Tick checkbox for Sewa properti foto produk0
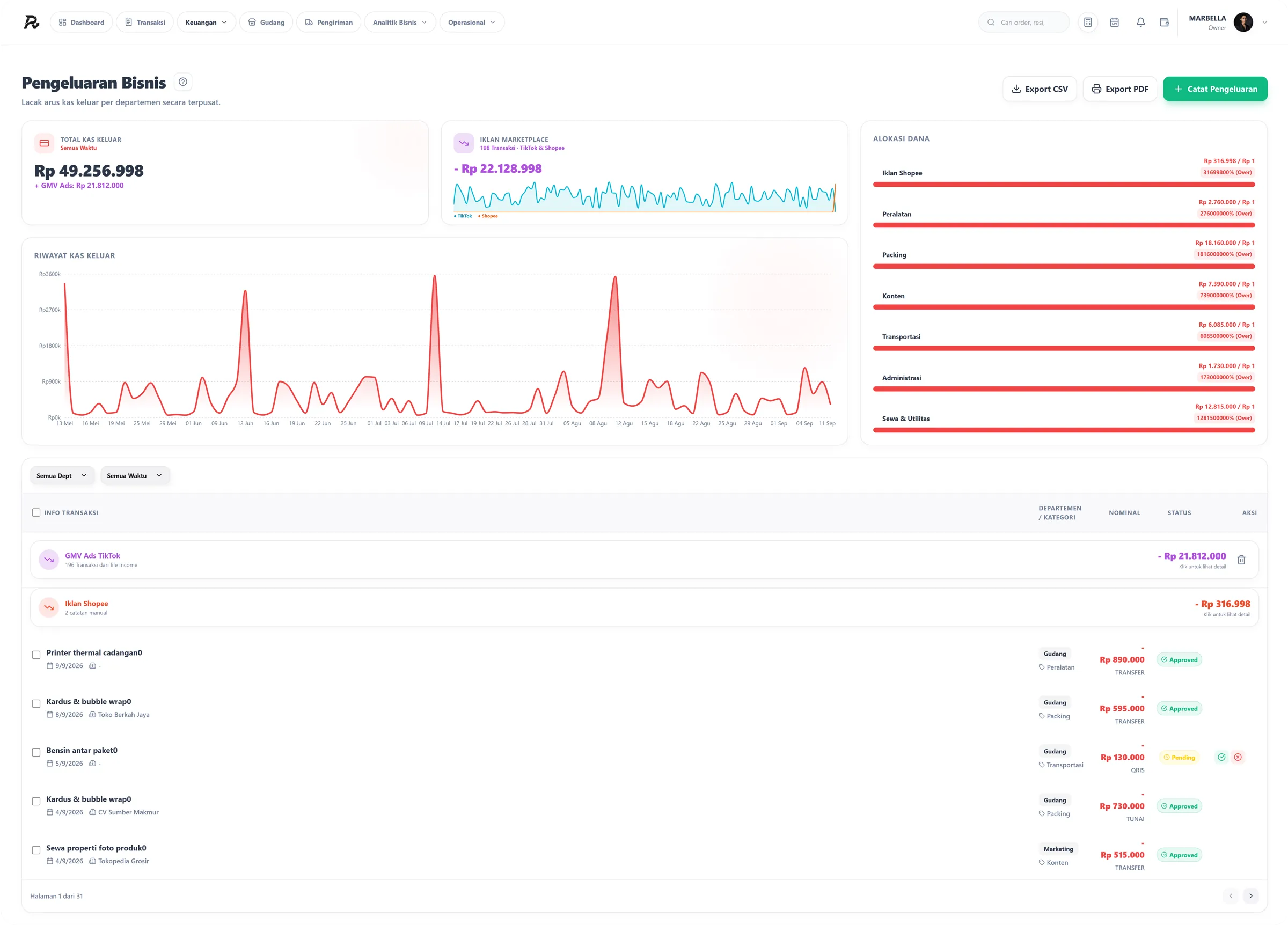The image size is (1288, 925). [x=36, y=850]
